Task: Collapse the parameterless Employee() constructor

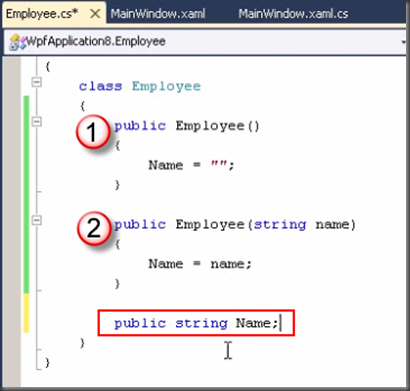Action: pos(37,121)
